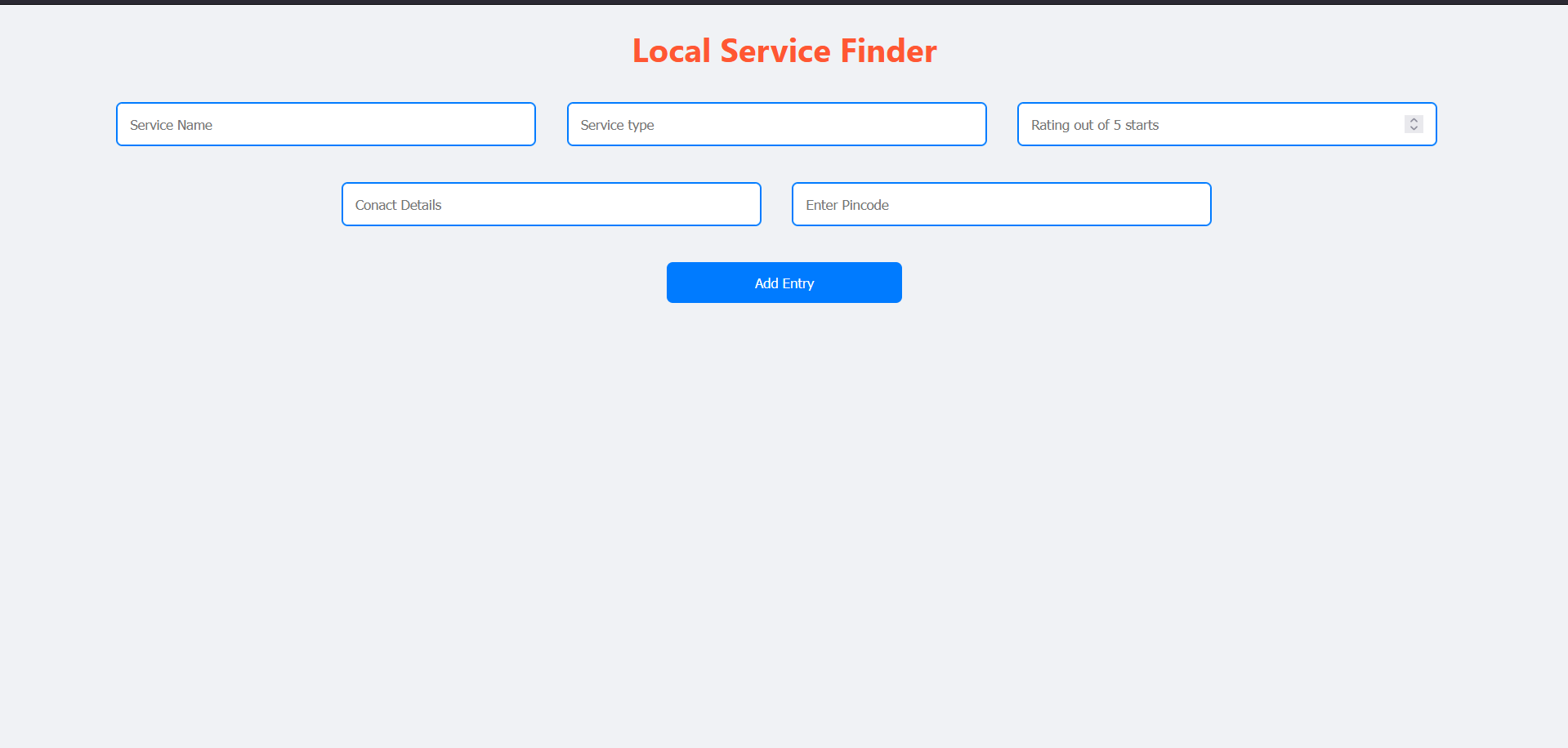Click the "Service Name" placeholder text
This screenshot has height=748, width=1568.
[x=171, y=125]
